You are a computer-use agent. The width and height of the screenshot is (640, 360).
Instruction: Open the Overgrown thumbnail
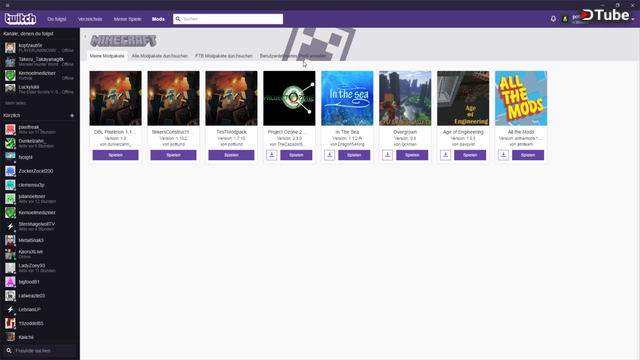pos(405,98)
